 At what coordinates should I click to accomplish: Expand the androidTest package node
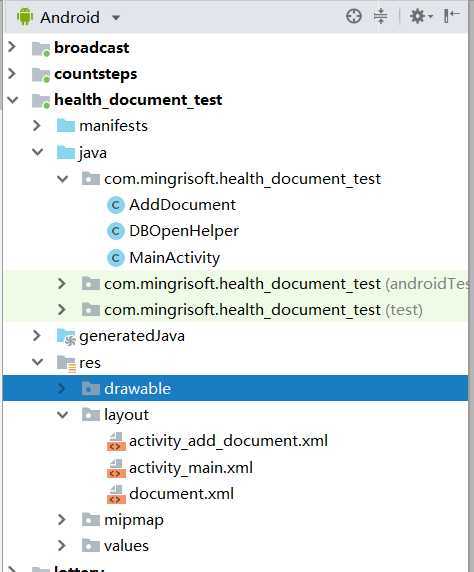[62, 283]
